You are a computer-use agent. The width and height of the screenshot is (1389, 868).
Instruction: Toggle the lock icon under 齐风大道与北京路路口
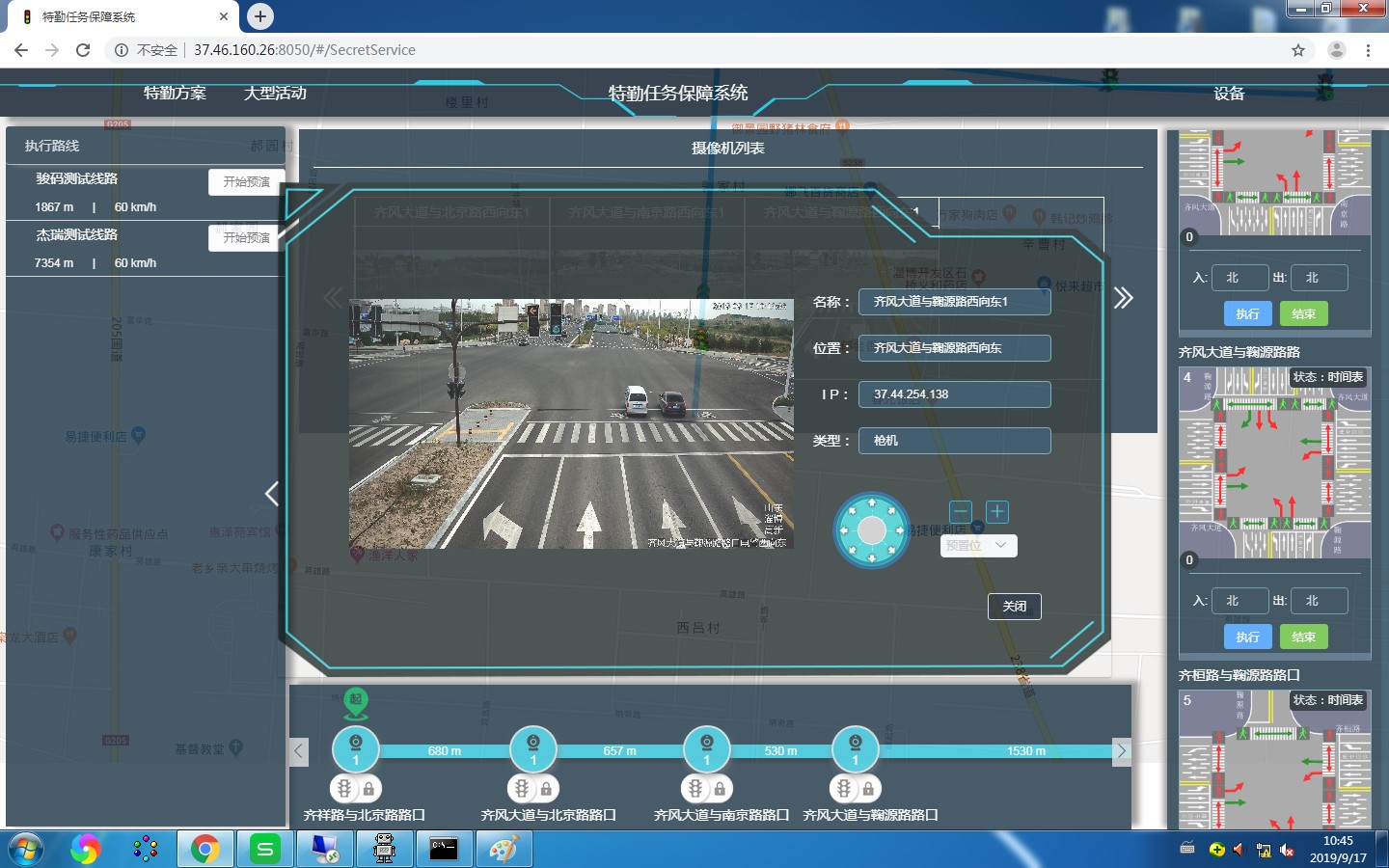pyautogui.click(x=546, y=789)
